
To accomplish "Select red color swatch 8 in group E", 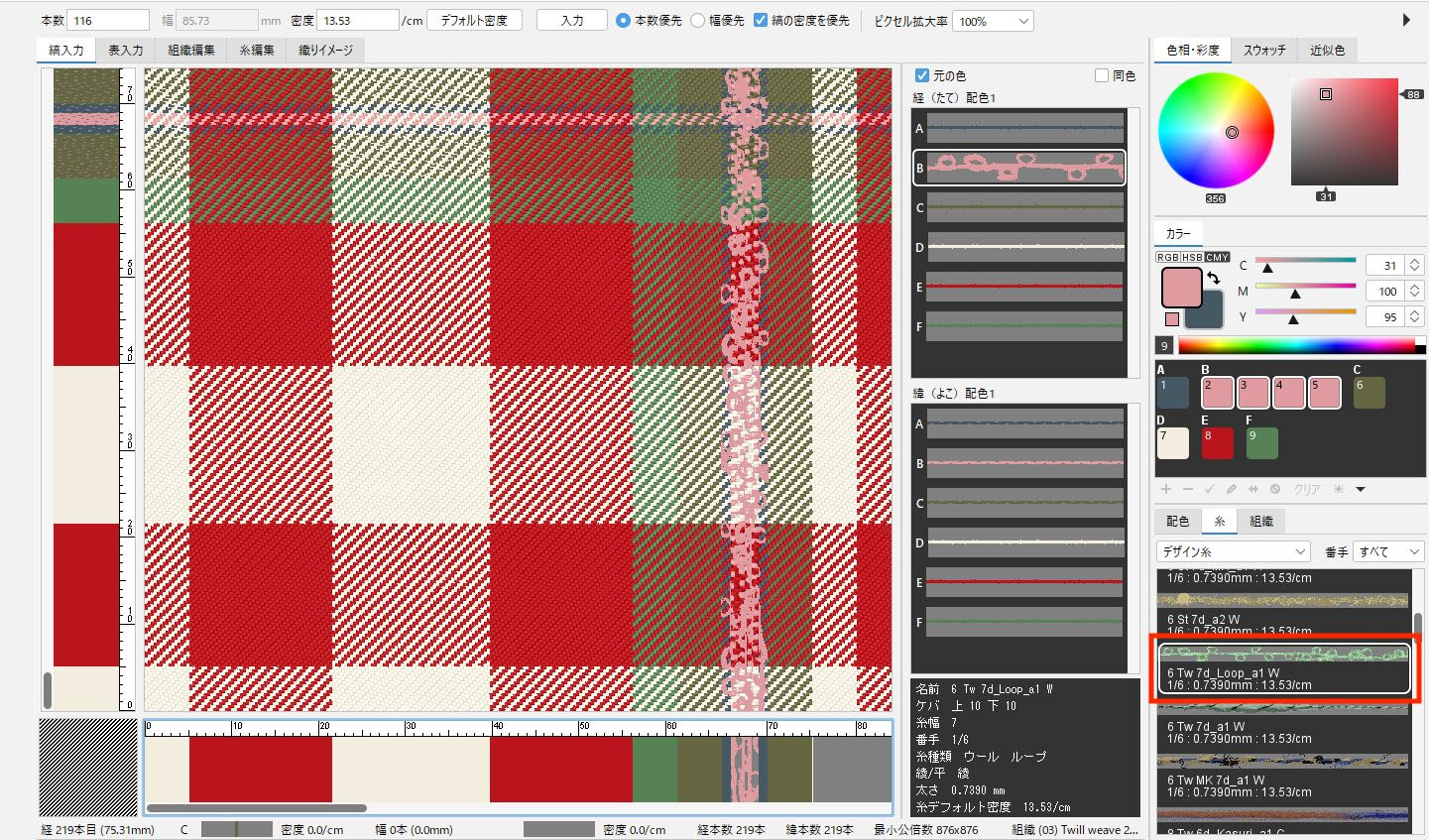I will click(x=1217, y=442).
